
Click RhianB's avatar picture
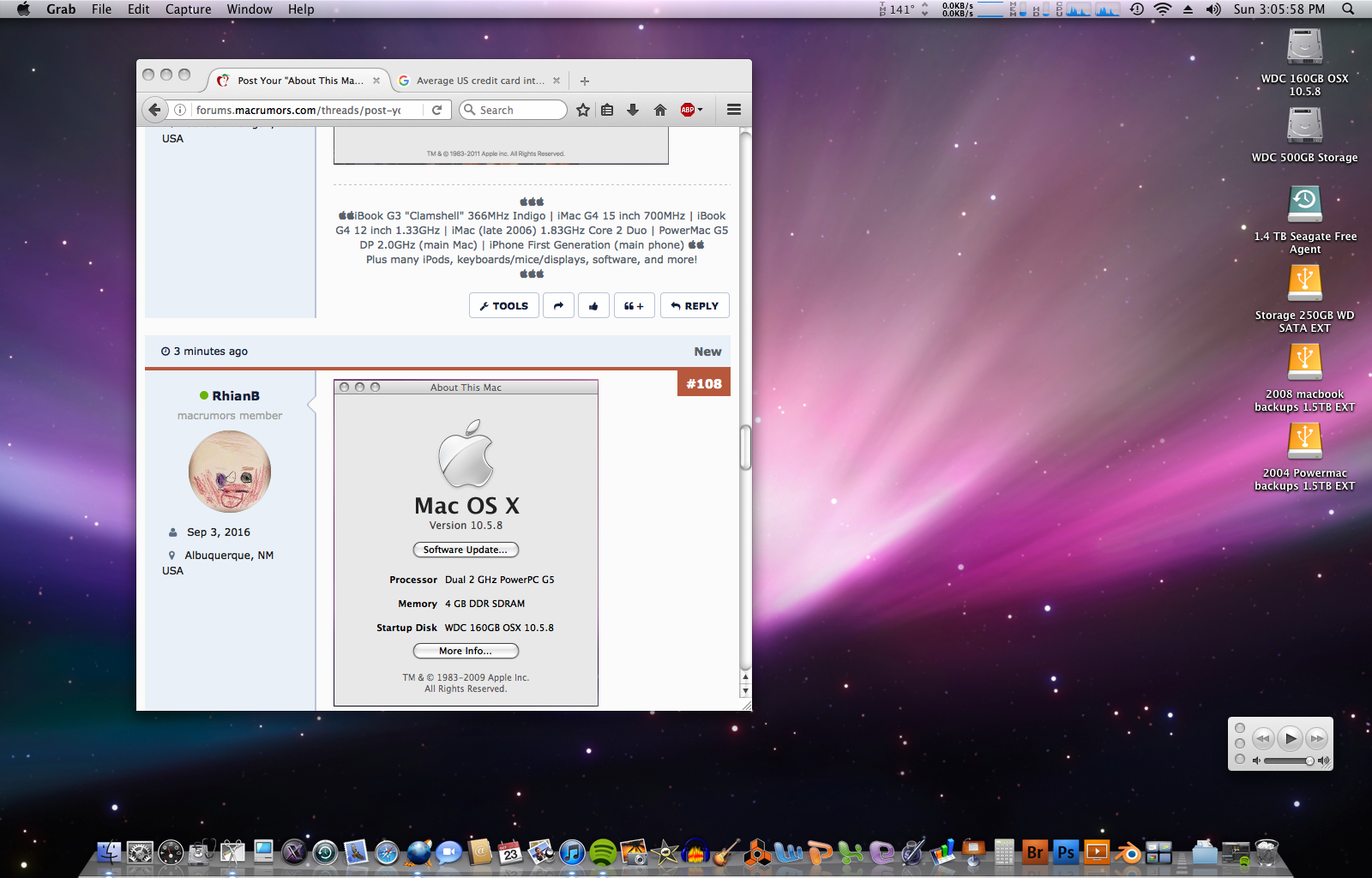click(x=230, y=472)
